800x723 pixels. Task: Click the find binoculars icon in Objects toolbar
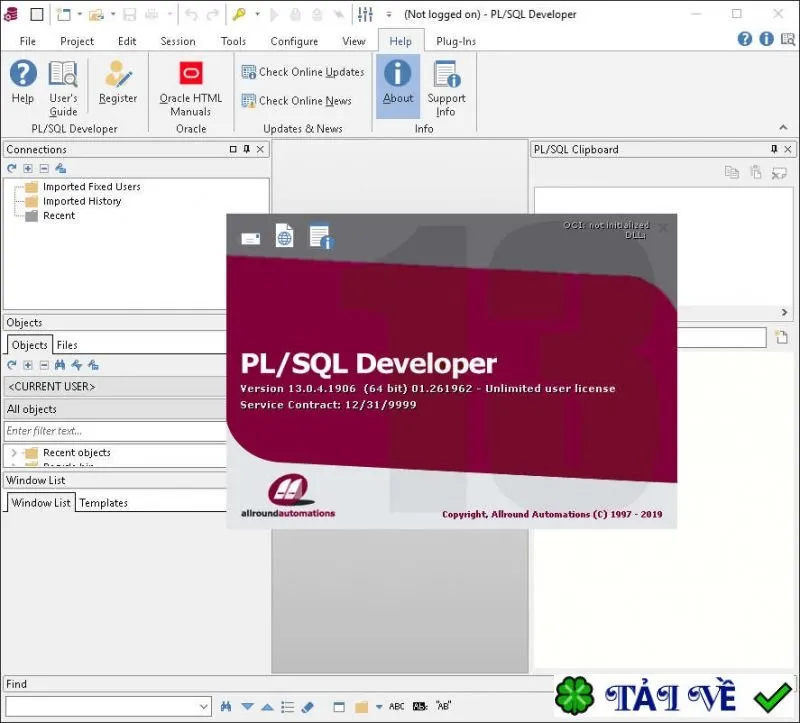pyautogui.click(x=60, y=365)
